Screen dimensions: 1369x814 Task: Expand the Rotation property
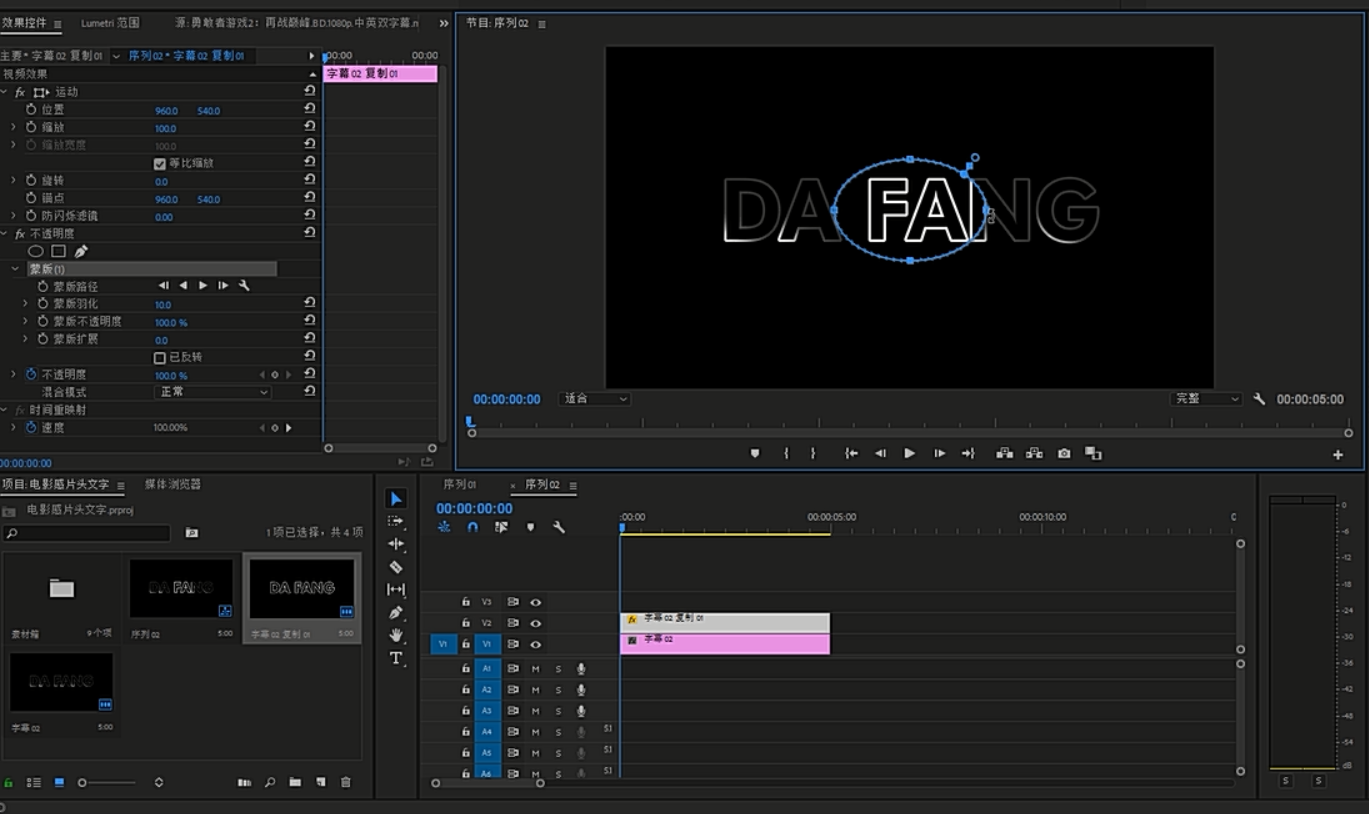[14, 181]
